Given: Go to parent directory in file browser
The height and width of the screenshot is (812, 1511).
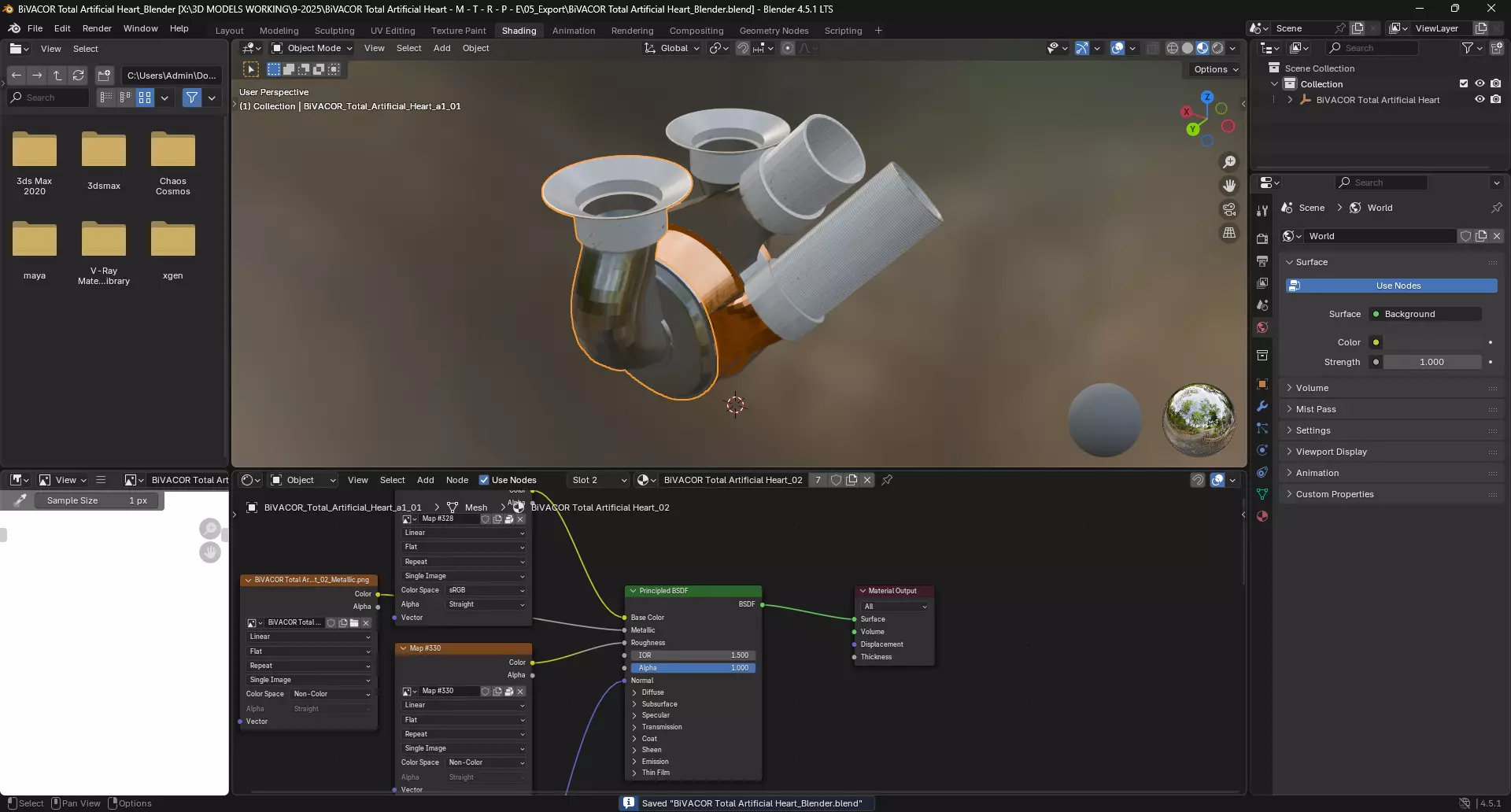Looking at the screenshot, I should [57, 76].
